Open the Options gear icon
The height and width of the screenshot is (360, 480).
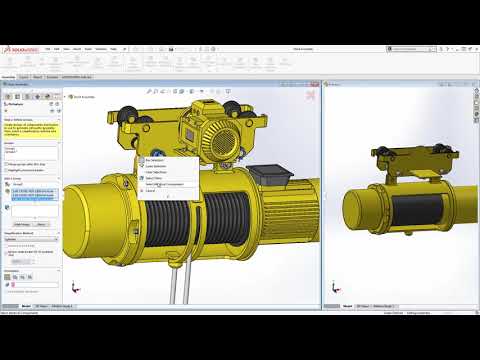tap(213, 49)
